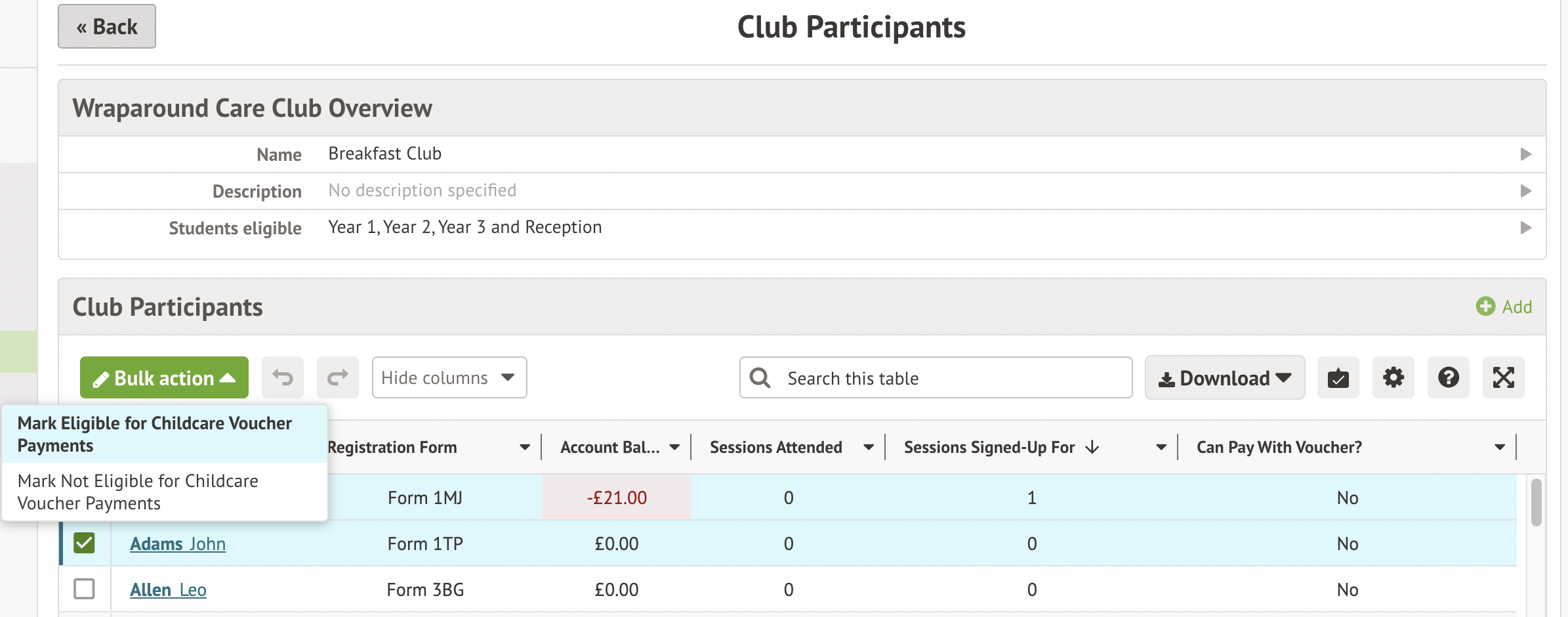Expand the Can Pay With Voucher column menu
This screenshot has width=1568, height=617.
[1499, 448]
